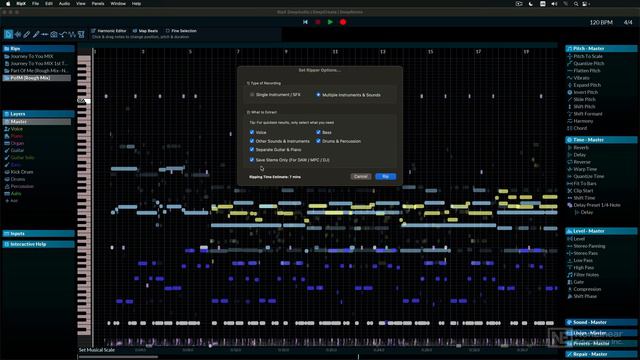Expand the Inputs panel
This screenshot has width=640, height=360.
[x=38, y=233]
